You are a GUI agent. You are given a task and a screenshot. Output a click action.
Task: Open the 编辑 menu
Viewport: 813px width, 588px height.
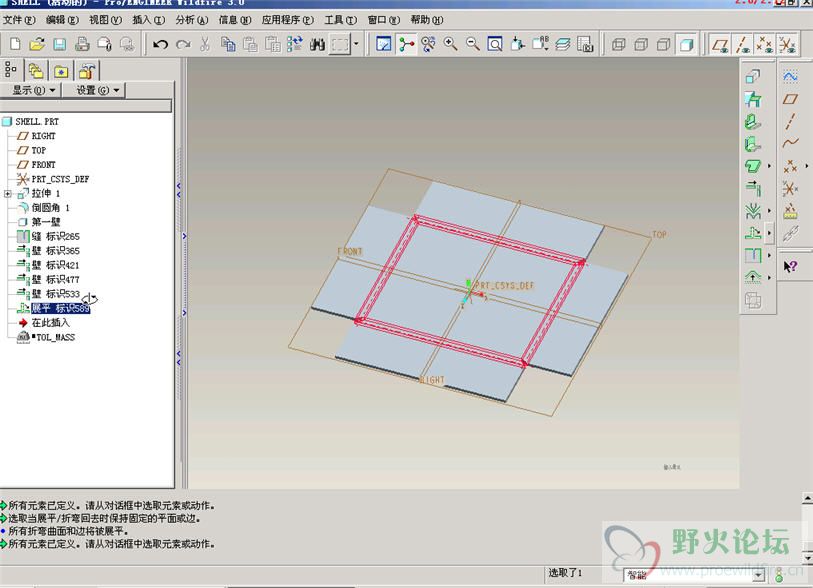[x=62, y=20]
